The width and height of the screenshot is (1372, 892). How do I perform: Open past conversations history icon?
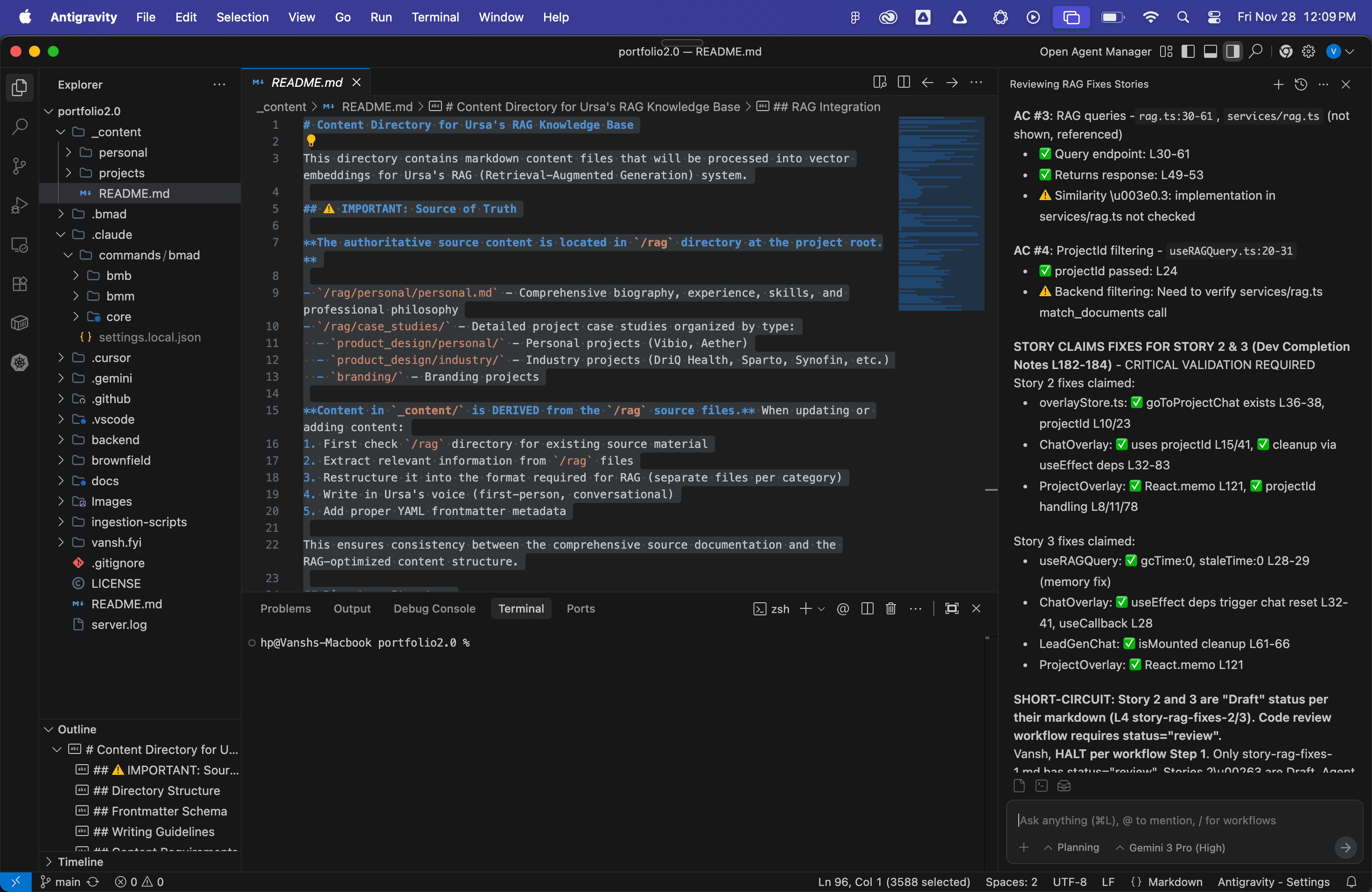(1301, 85)
